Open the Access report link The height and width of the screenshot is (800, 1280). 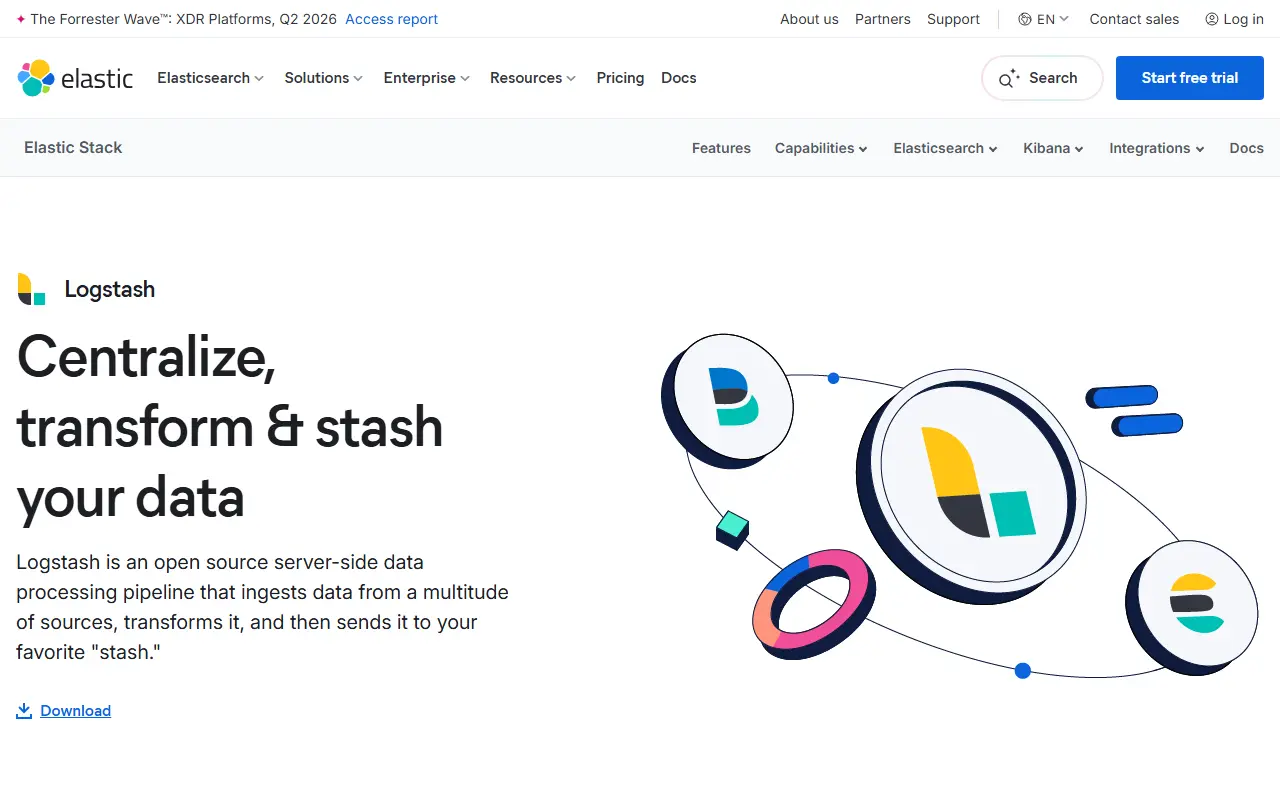click(x=391, y=19)
